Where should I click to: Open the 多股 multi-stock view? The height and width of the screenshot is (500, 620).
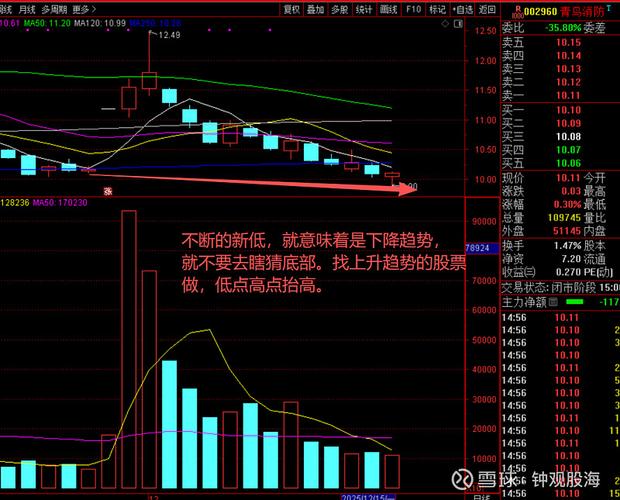pyautogui.click(x=339, y=9)
